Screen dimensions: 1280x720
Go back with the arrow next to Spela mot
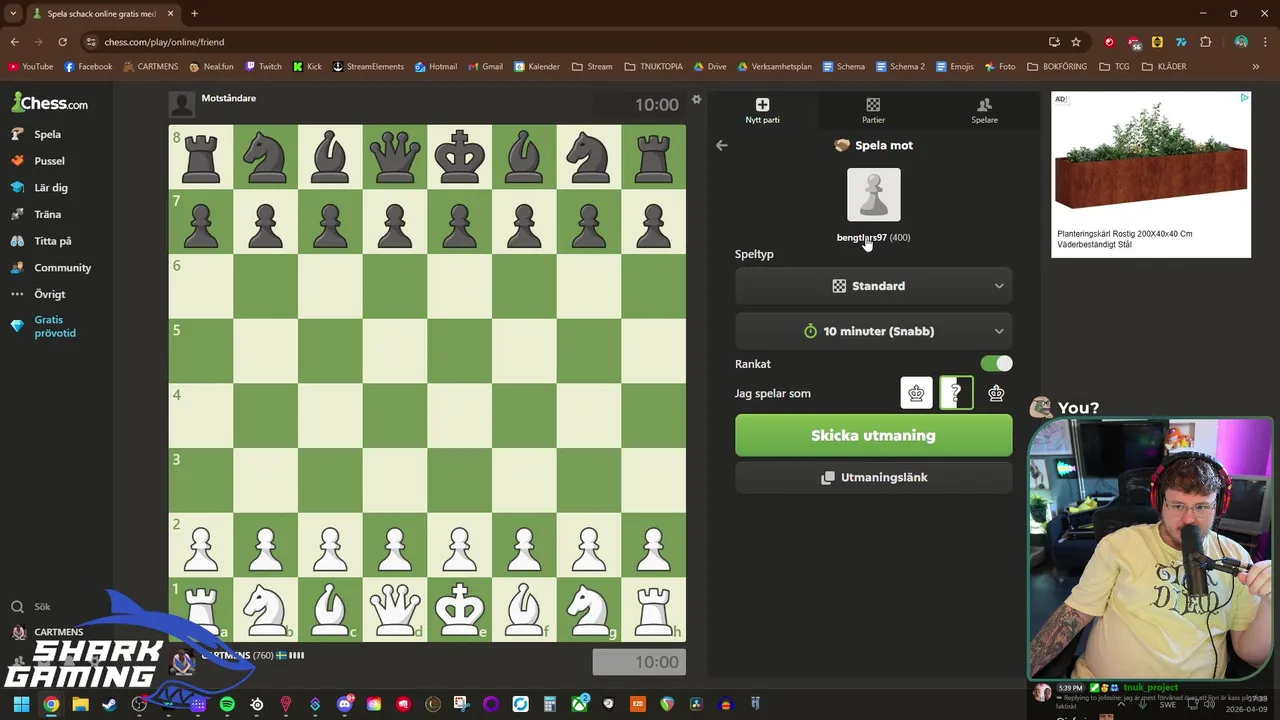pos(721,145)
